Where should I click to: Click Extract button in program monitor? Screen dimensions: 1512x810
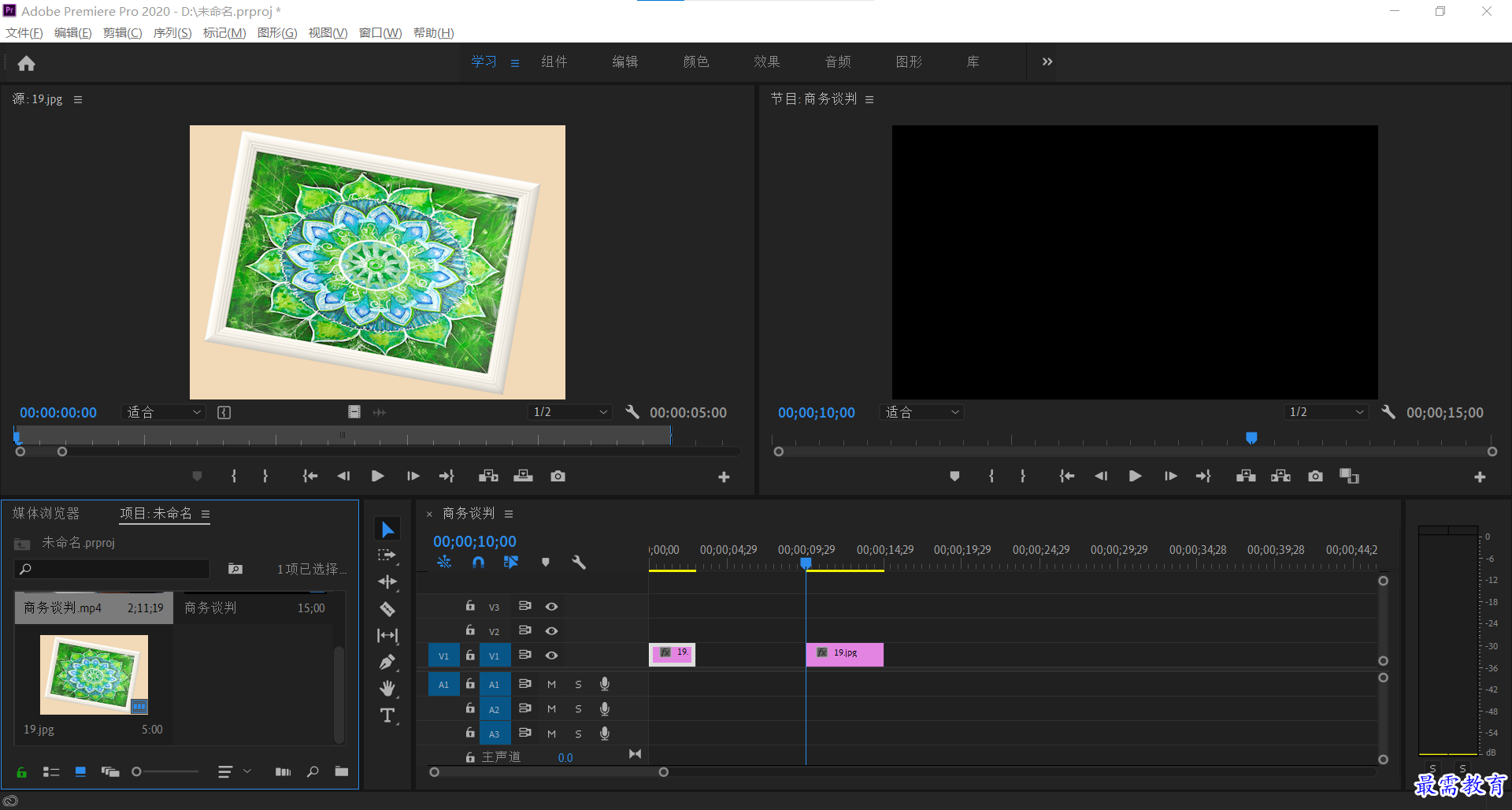[x=1280, y=476]
